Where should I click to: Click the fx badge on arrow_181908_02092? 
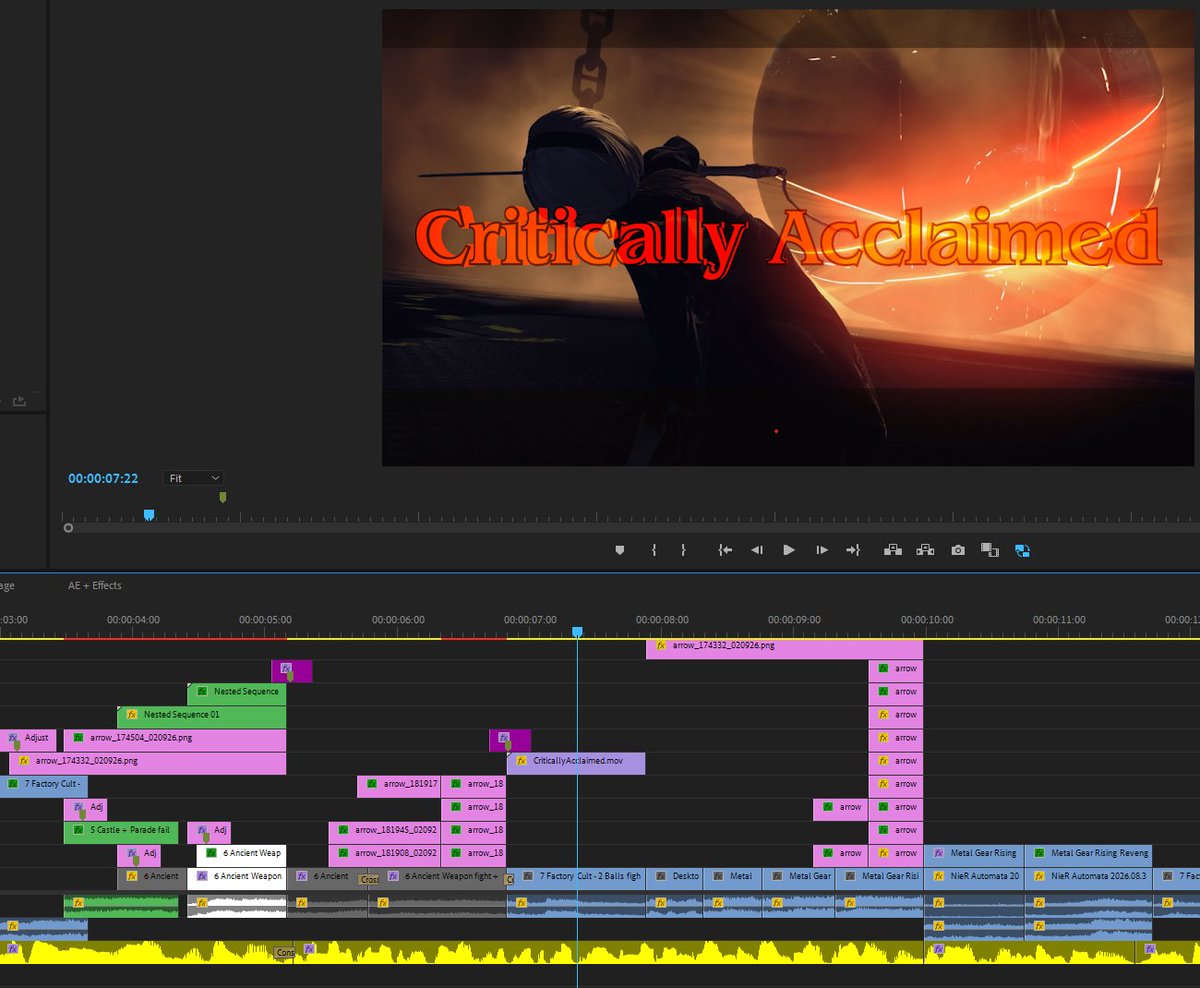[x=343, y=853]
